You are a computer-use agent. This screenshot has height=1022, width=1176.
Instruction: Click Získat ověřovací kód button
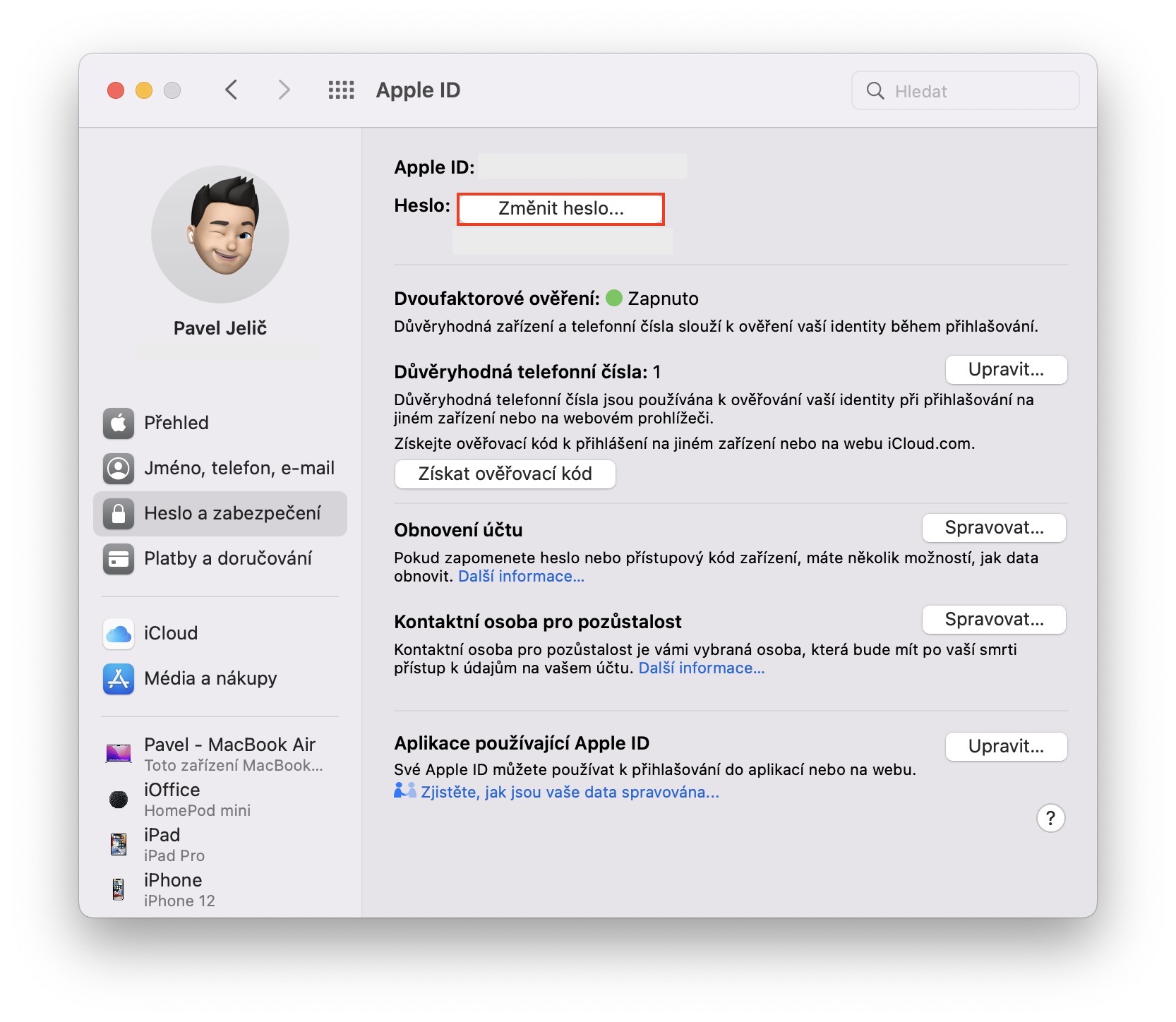[x=505, y=474]
